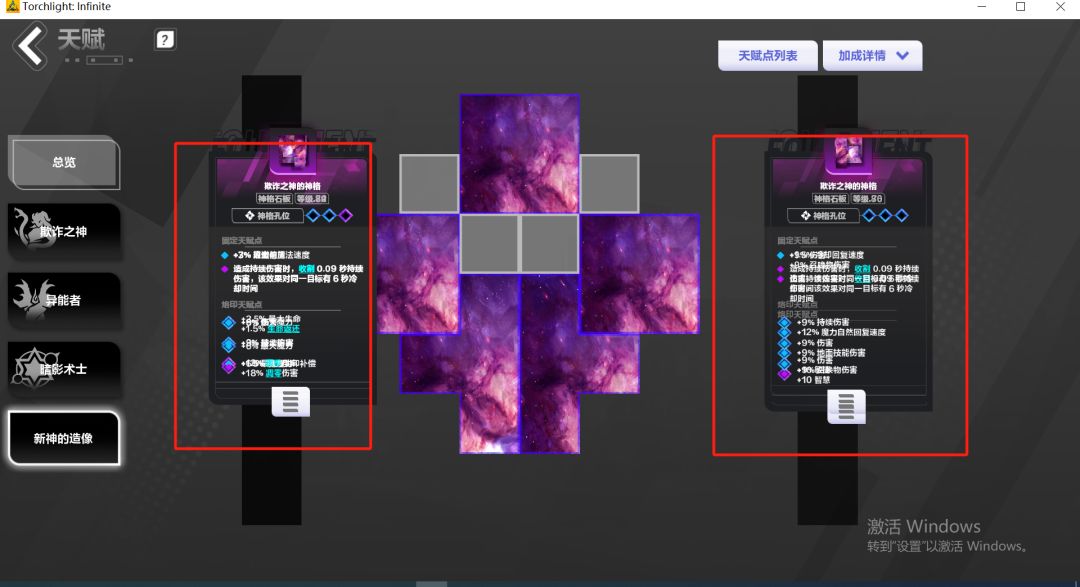The height and width of the screenshot is (587, 1080).
Task: Select the purple socket diamond on the left card
Action: 346,216
